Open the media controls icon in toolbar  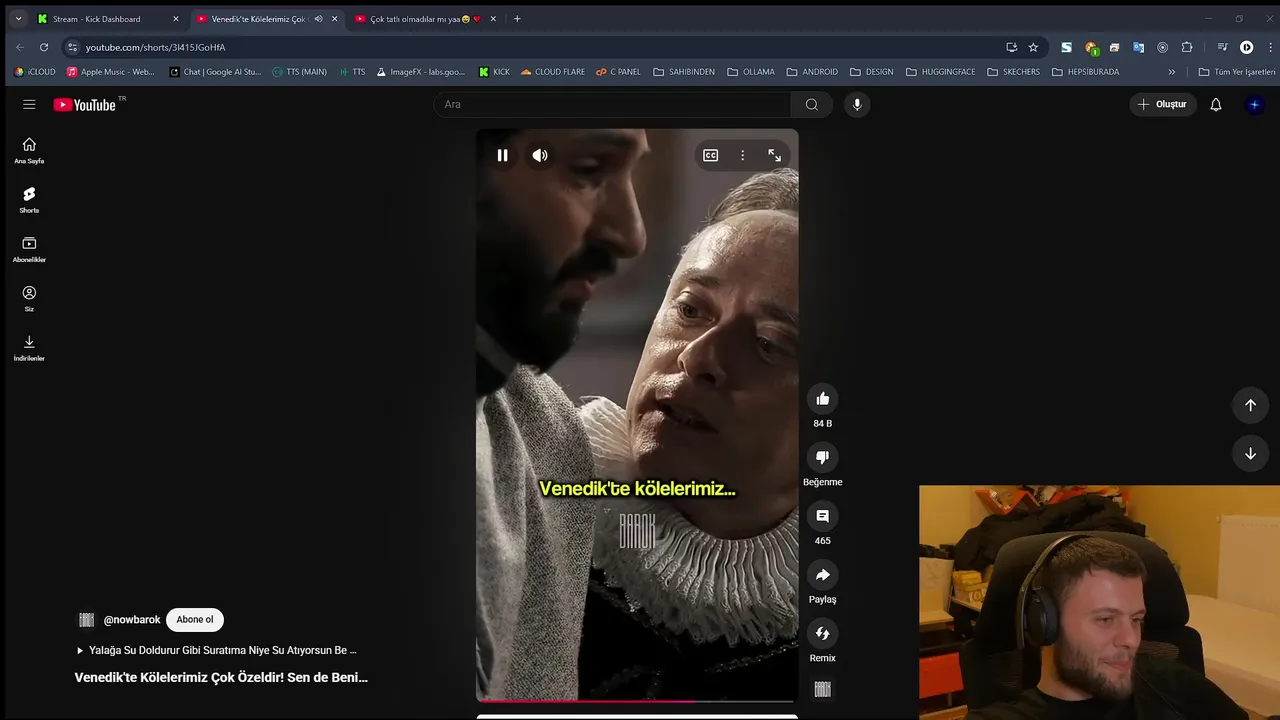tap(1222, 47)
